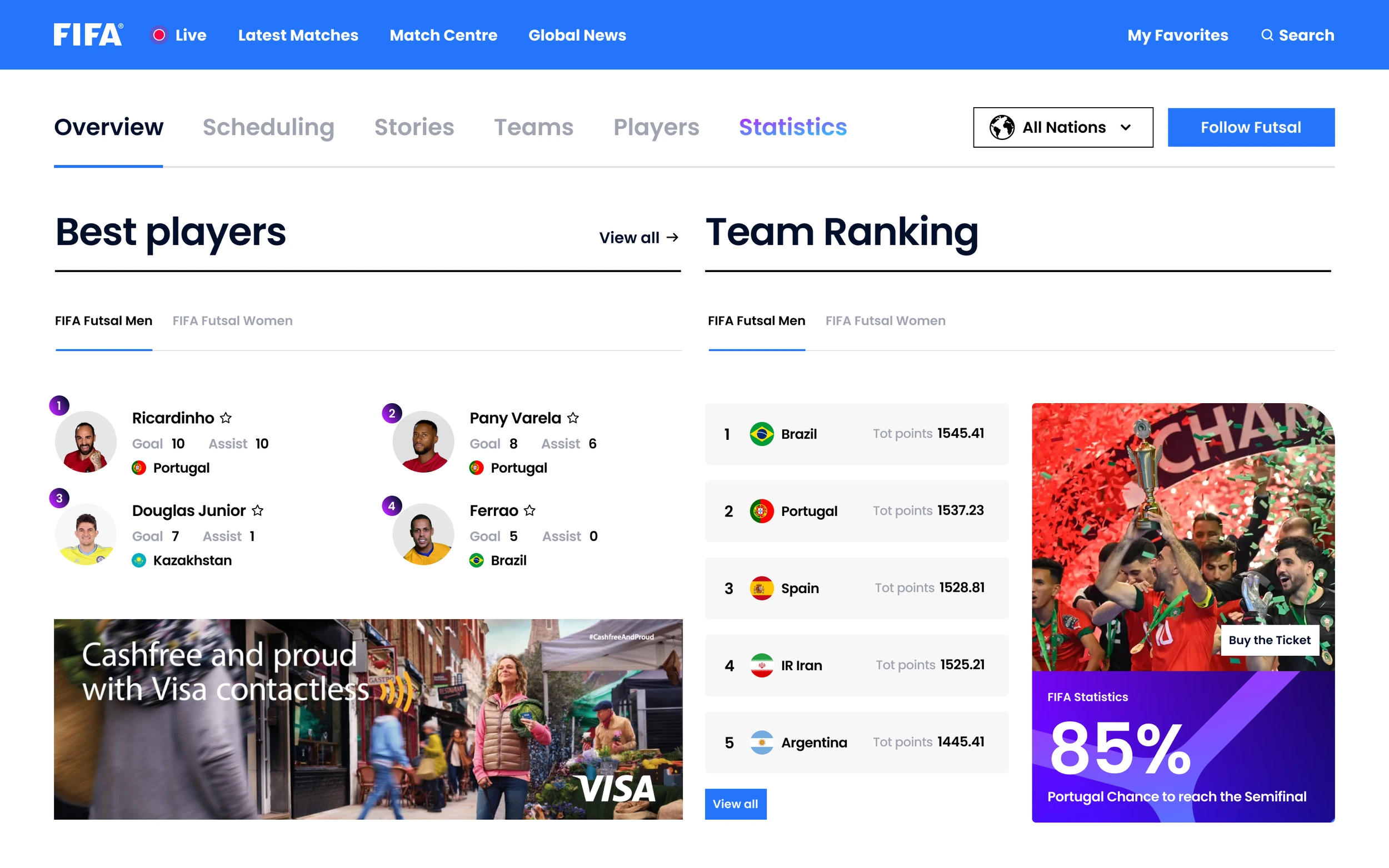The height and width of the screenshot is (868, 1389).
Task: Click the Buy the Ticket button
Action: click(x=1269, y=640)
